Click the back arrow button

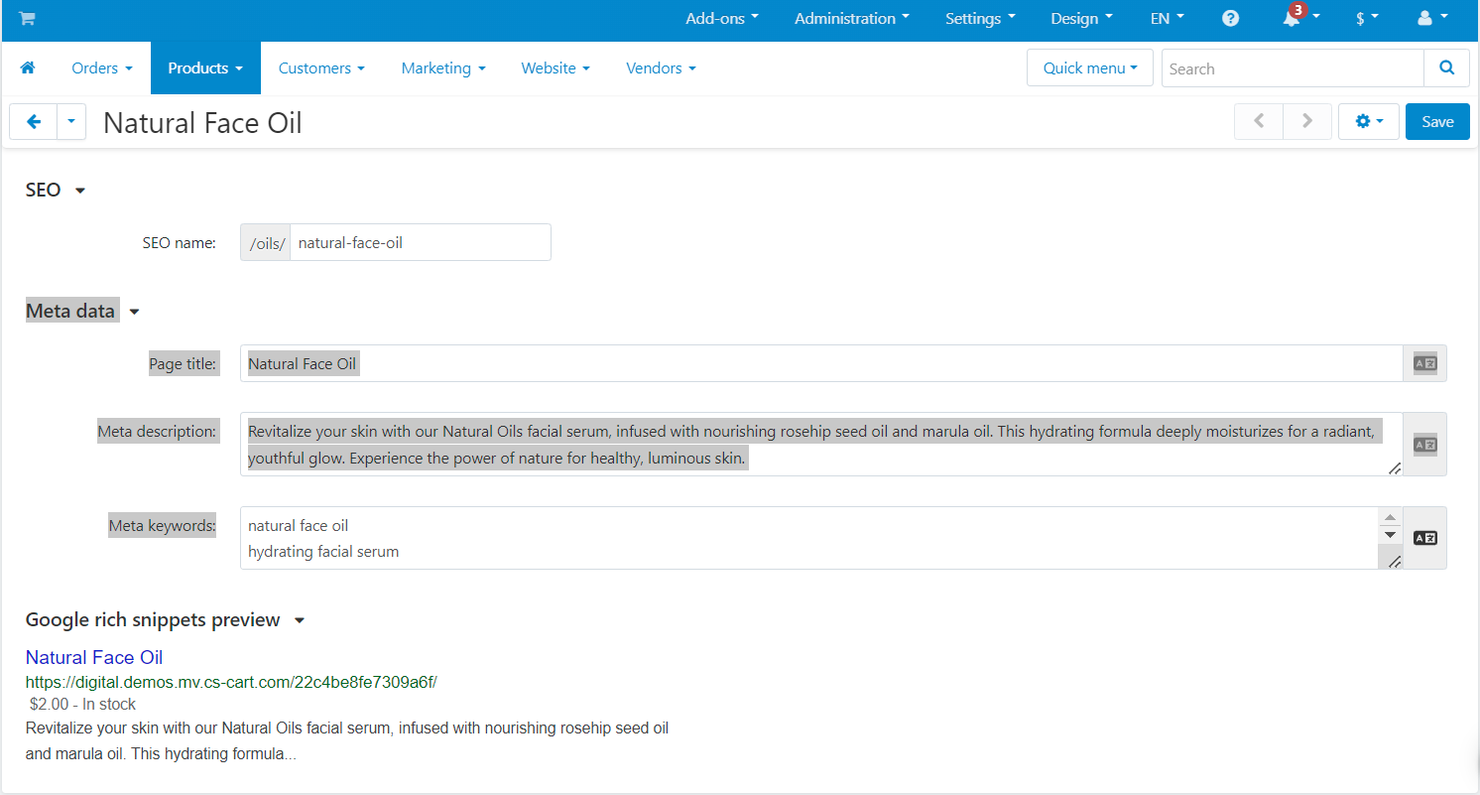click(x=34, y=122)
